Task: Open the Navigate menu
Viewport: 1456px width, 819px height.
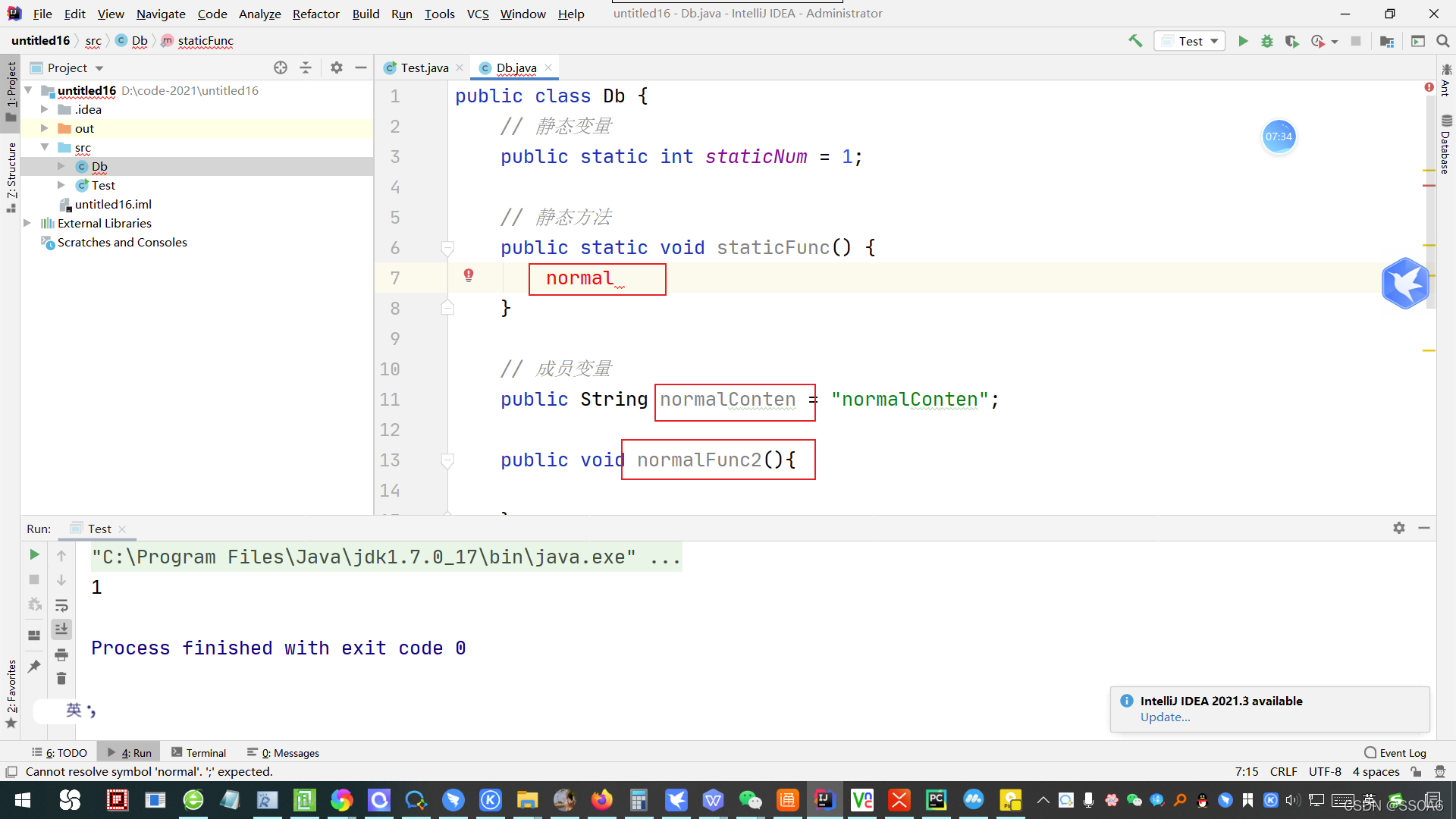Action: [x=161, y=14]
